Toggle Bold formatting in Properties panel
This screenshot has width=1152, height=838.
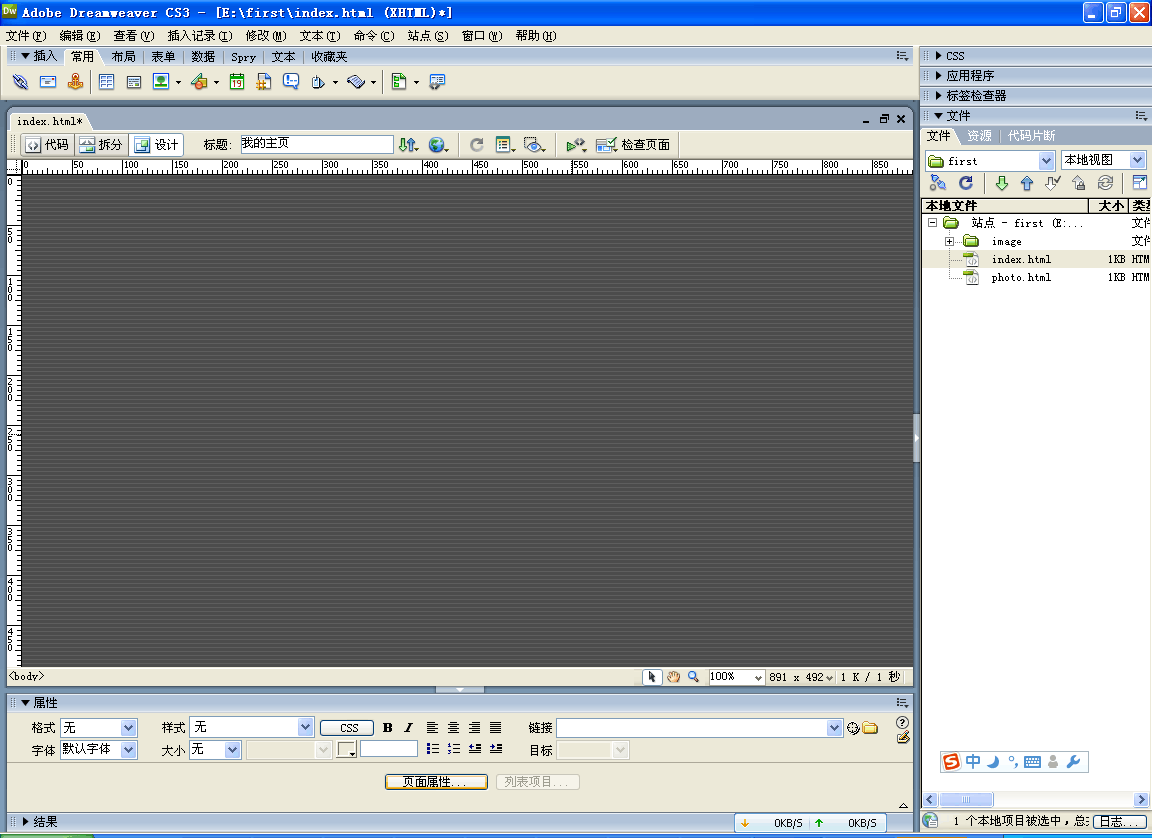pyautogui.click(x=388, y=728)
